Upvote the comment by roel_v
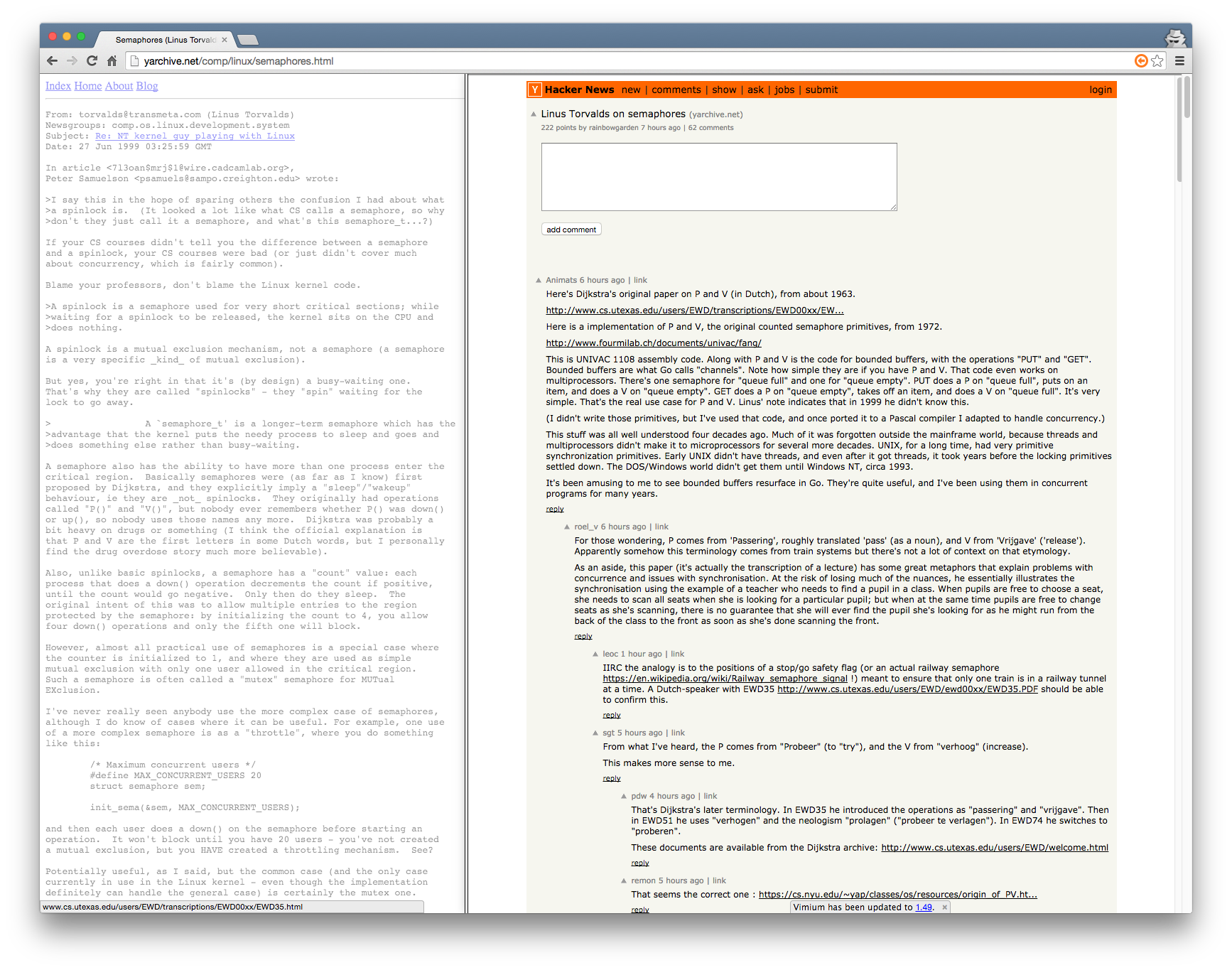The width and height of the screenshot is (1232, 970). coord(567,527)
